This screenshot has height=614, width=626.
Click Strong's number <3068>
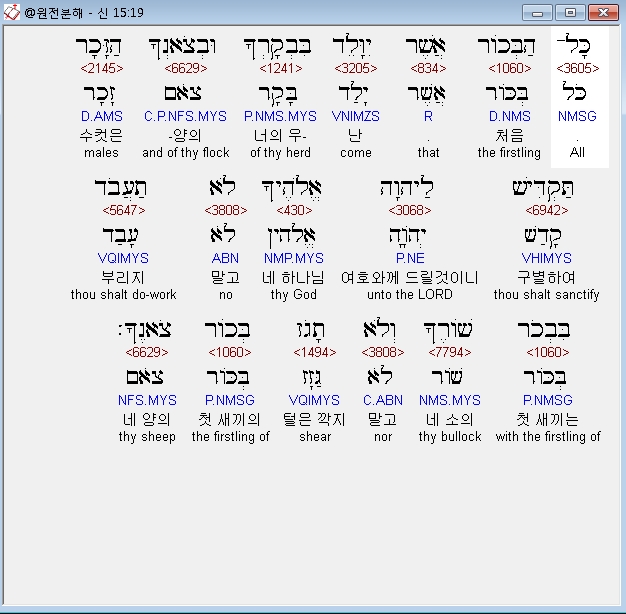(410, 210)
